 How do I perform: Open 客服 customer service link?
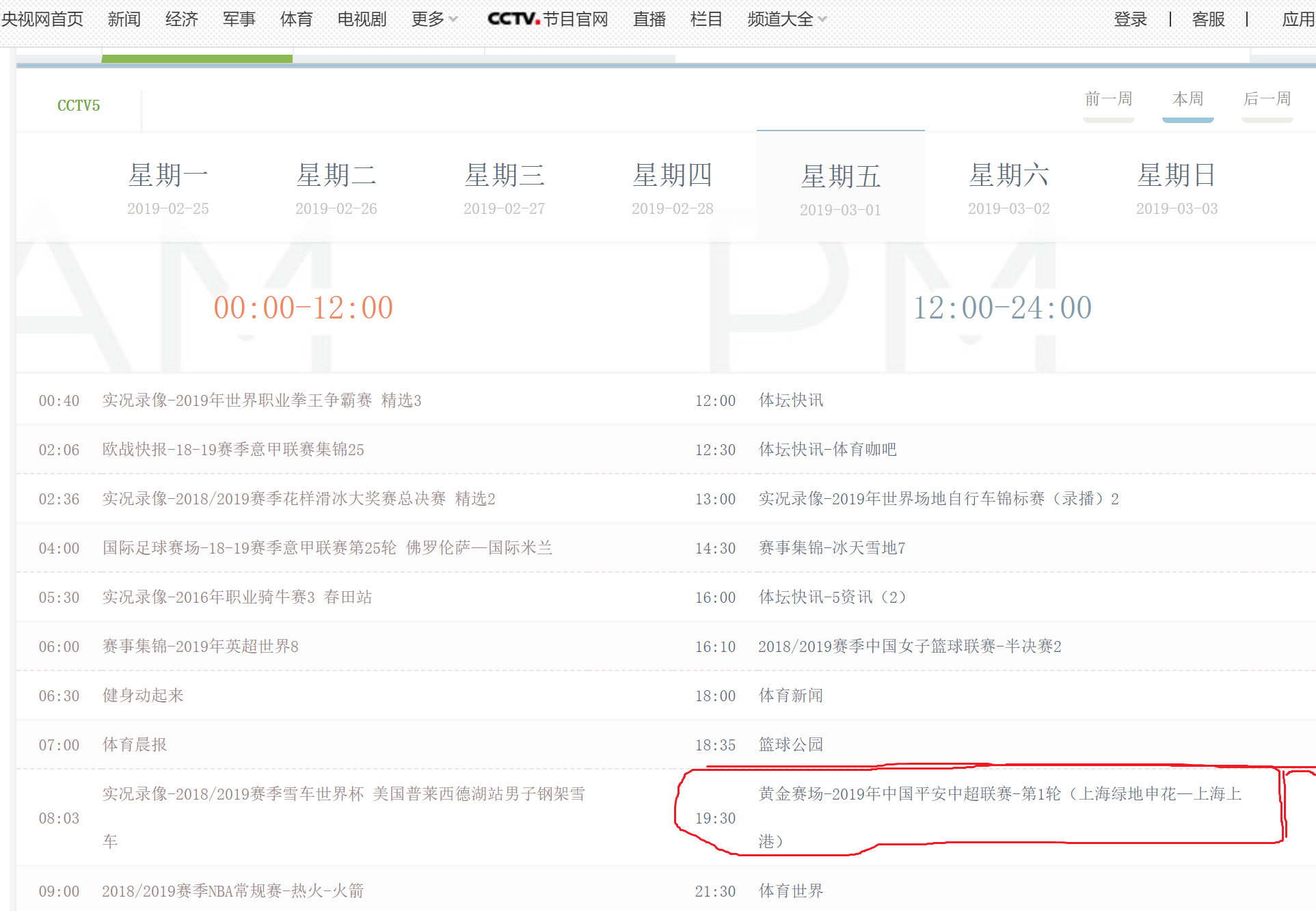pyautogui.click(x=1209, y=19)
